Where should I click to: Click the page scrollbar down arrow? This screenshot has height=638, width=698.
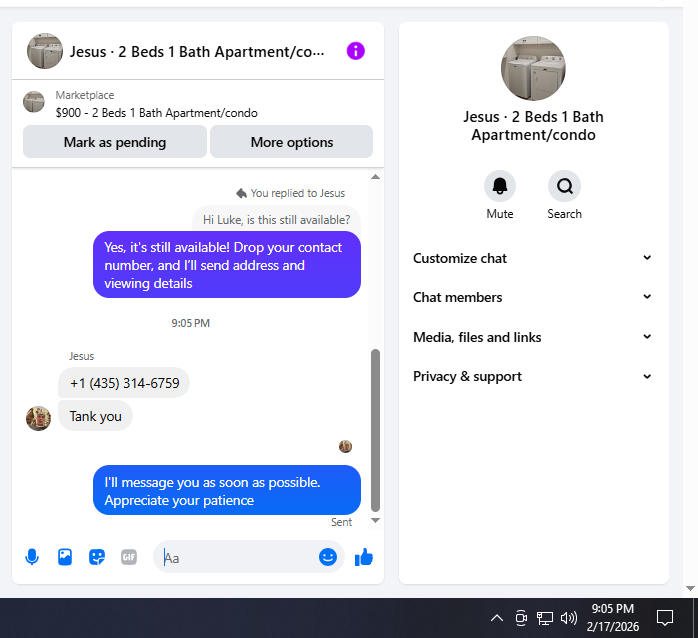[x=690, y=589]
